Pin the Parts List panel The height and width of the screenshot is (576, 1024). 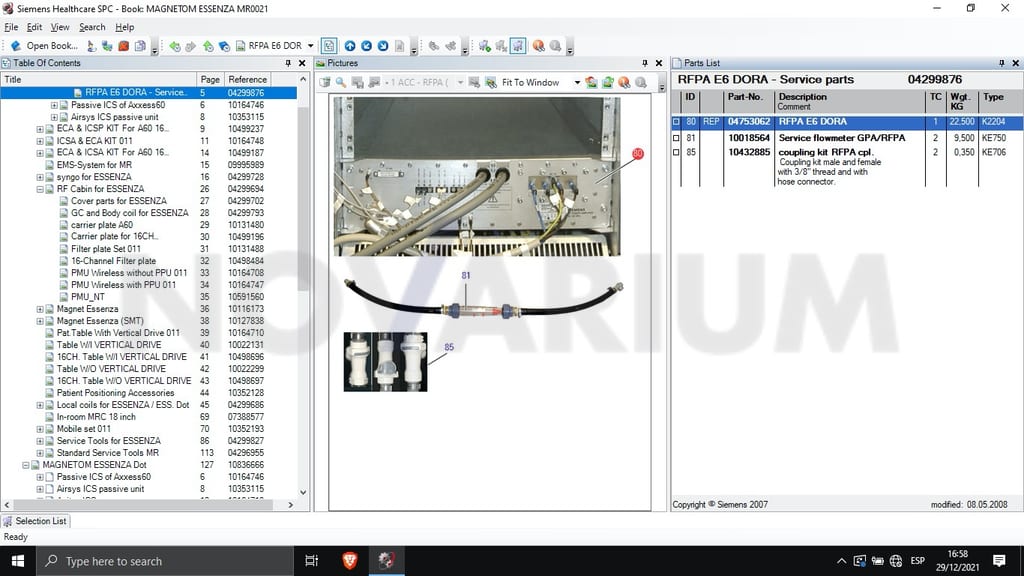click(1002, 63)
